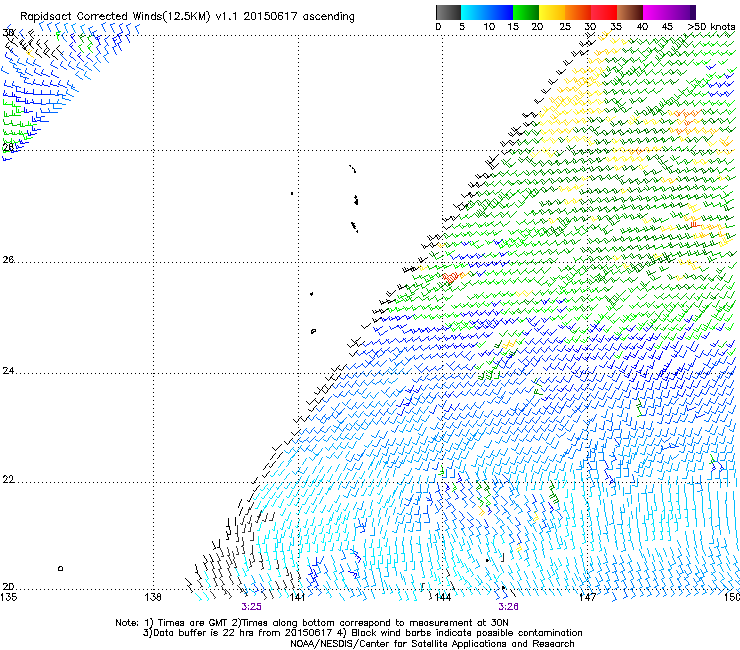Click the NOAA/NESDIS credit line
The width and height of the screenshot is (740, 650).
click(432, 644)
